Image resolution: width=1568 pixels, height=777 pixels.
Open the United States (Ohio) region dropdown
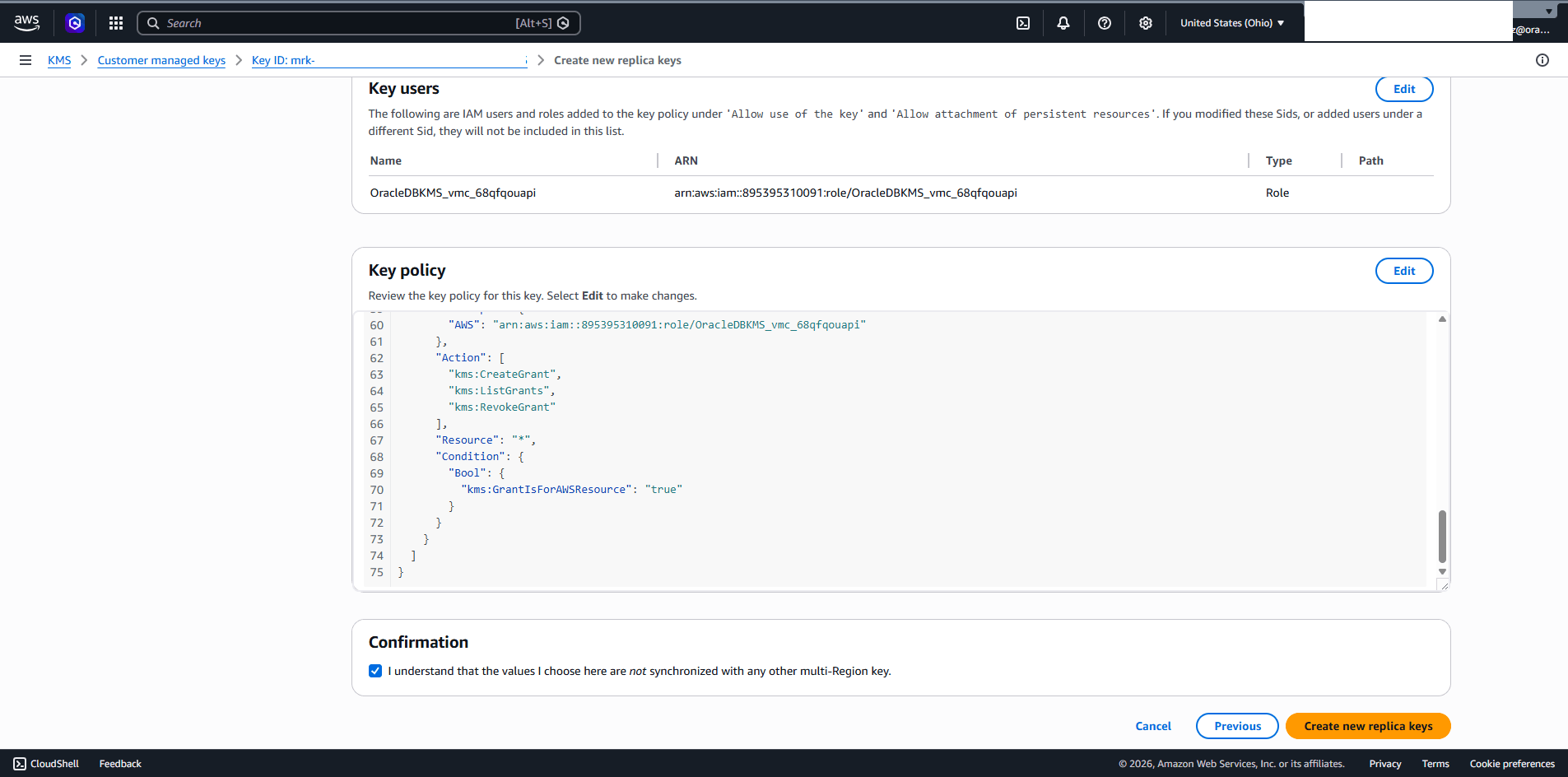[x=1232, y=22]
